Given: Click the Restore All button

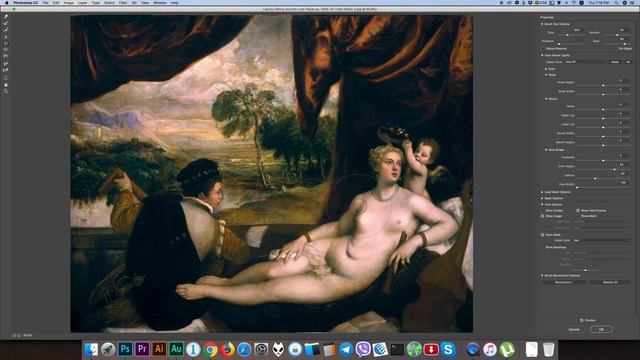Looking at the screenshot, I should [610, 282].
